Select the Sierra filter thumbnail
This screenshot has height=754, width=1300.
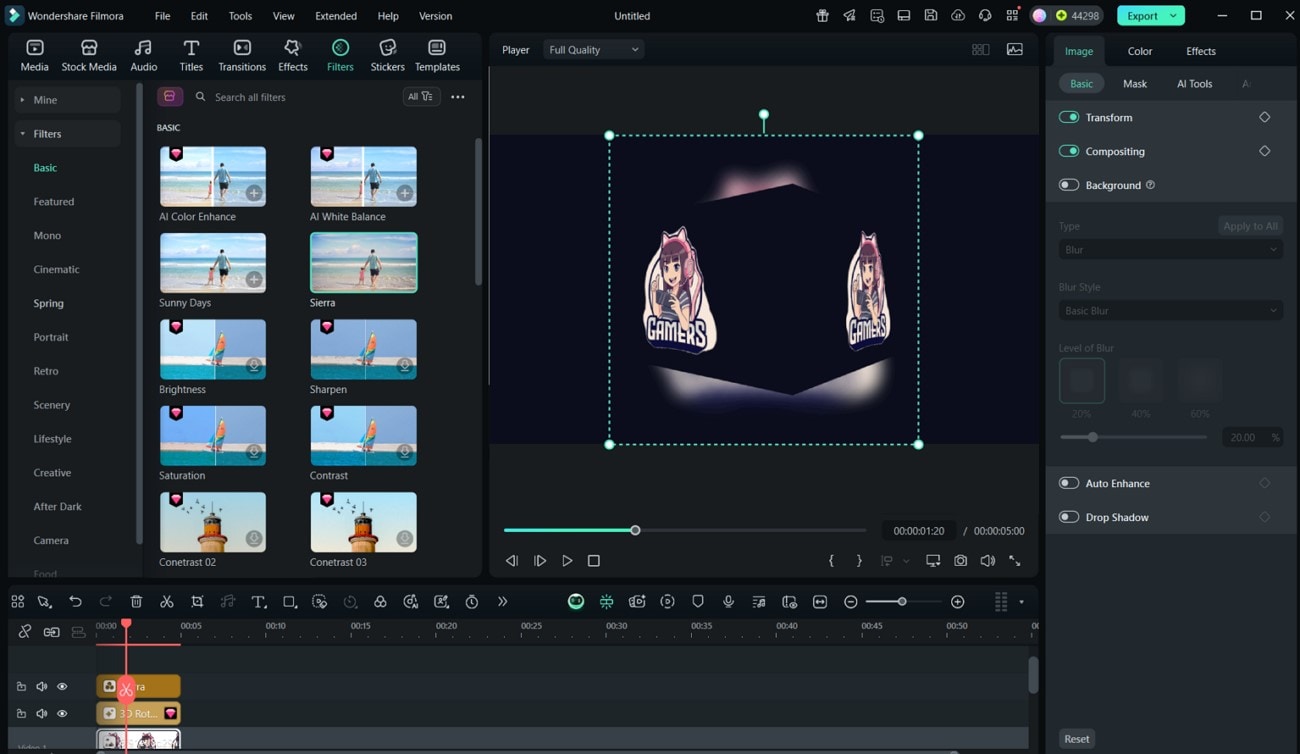[363, 262]
